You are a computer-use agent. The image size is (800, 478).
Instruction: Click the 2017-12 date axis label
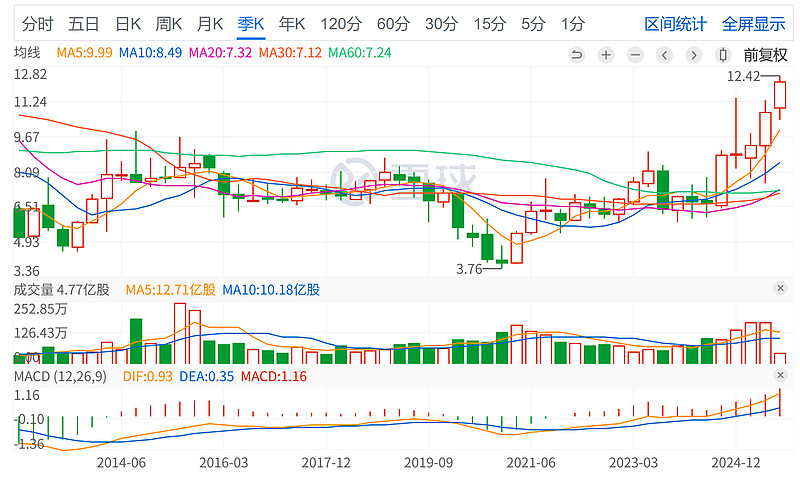tap(326, 463)
